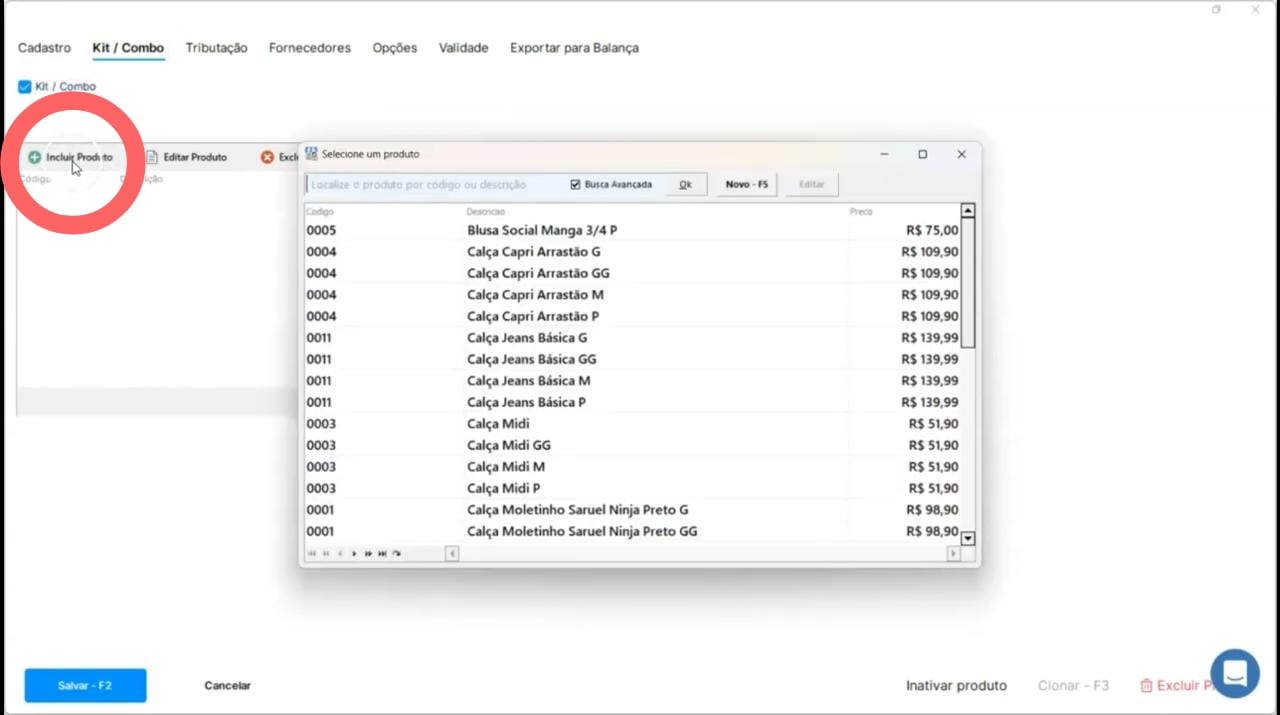Switch to the Tributação tab
1280x715 pixels.
216,47
